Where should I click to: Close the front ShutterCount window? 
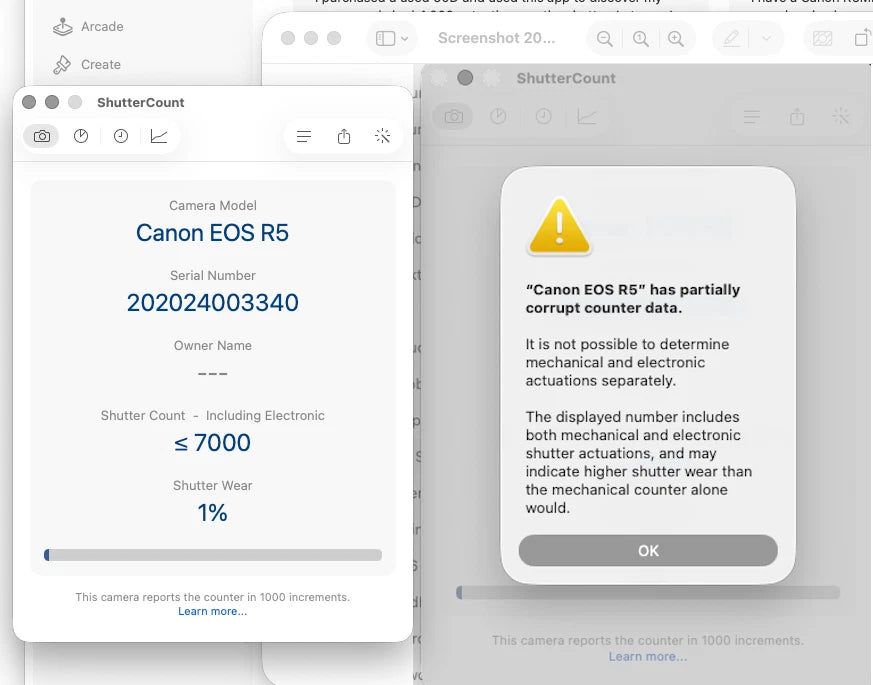click(x=29, y=102)
